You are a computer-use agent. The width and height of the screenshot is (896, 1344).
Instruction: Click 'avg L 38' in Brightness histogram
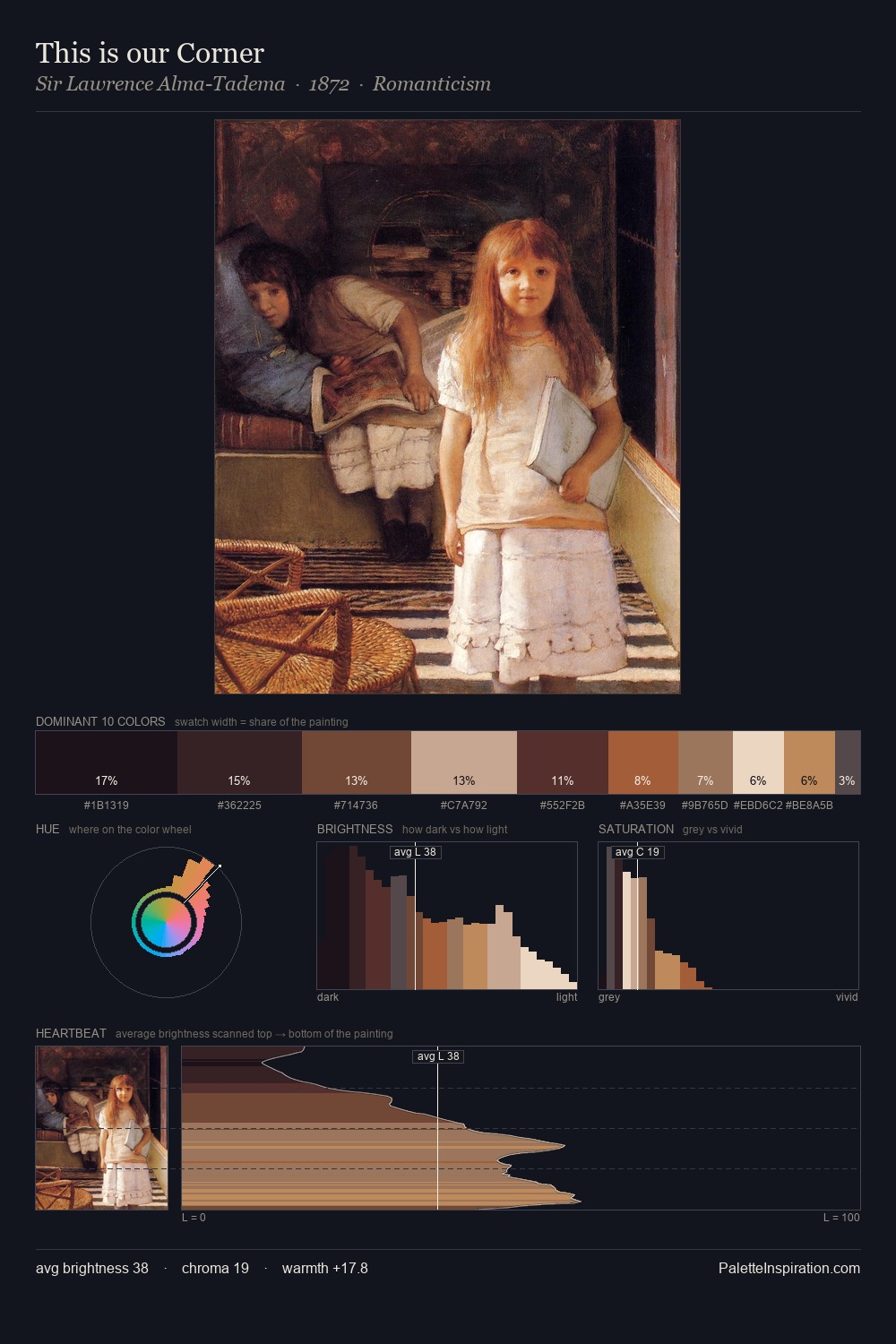coord(415,852)
